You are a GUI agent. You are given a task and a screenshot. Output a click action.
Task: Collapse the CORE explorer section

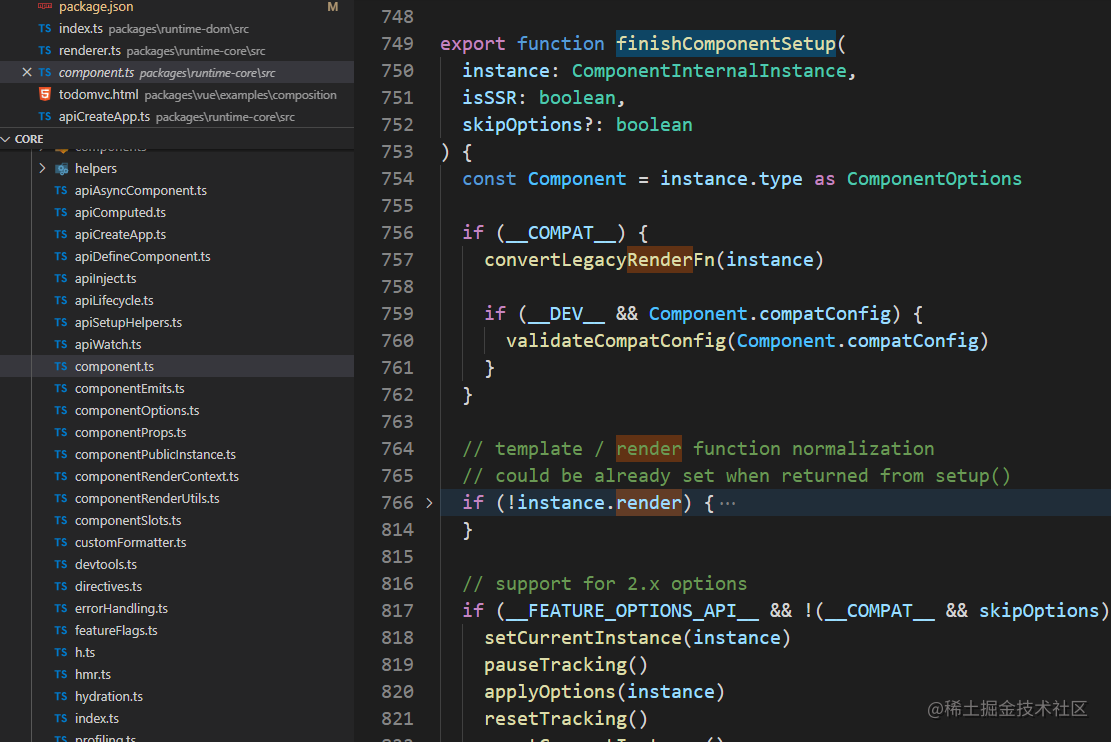(x=6, y=139)
